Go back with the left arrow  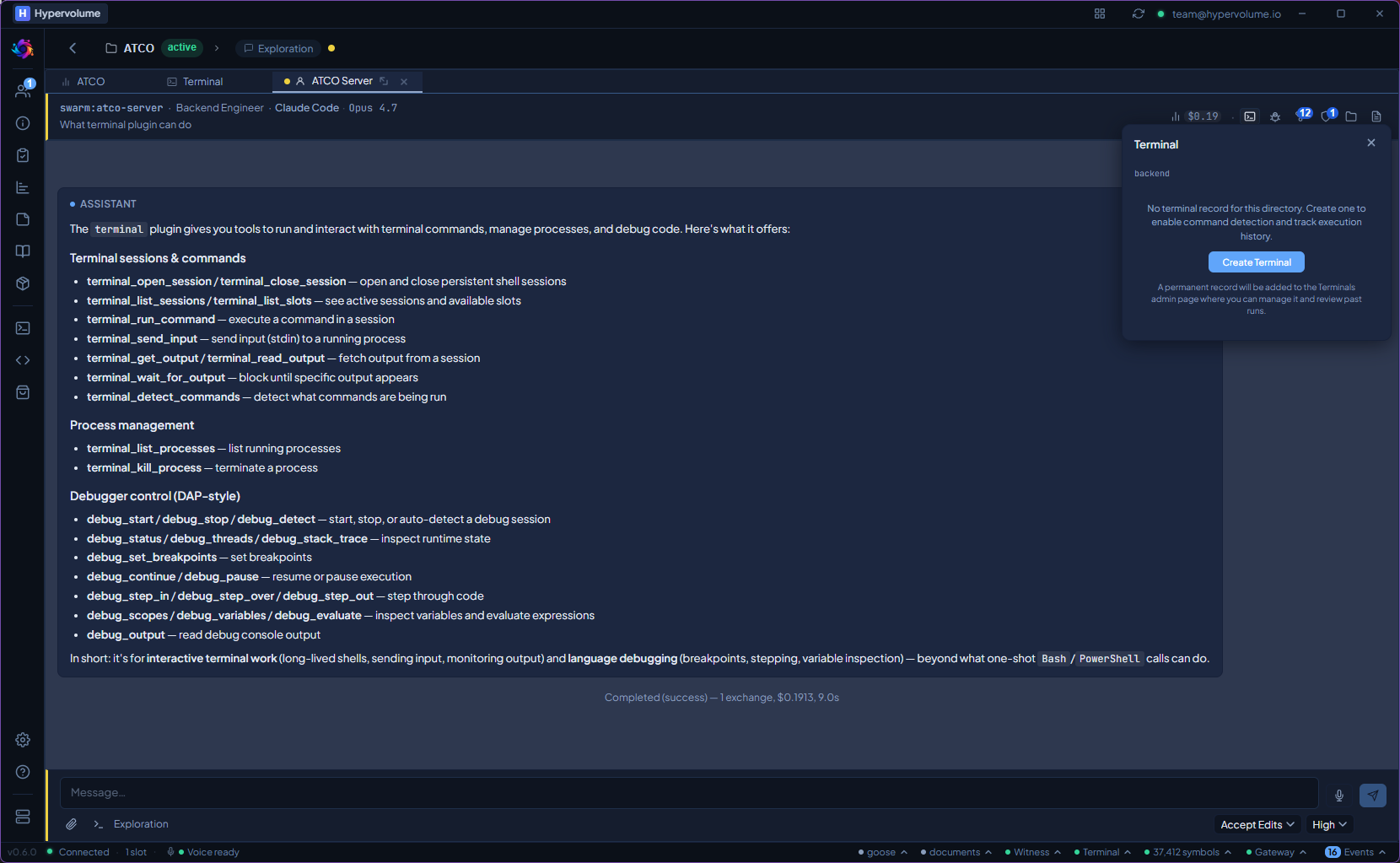point(73,48)
